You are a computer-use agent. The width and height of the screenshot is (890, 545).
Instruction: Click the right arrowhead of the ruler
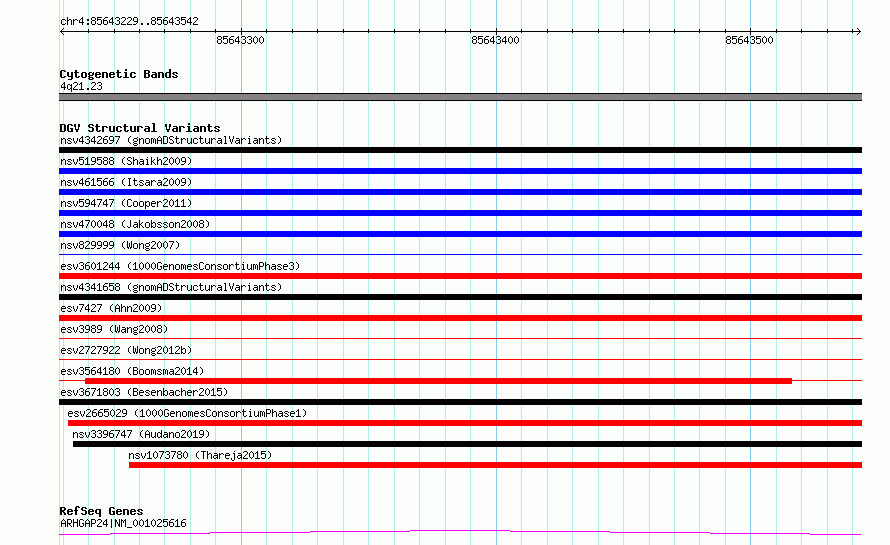tap(858, 31)
